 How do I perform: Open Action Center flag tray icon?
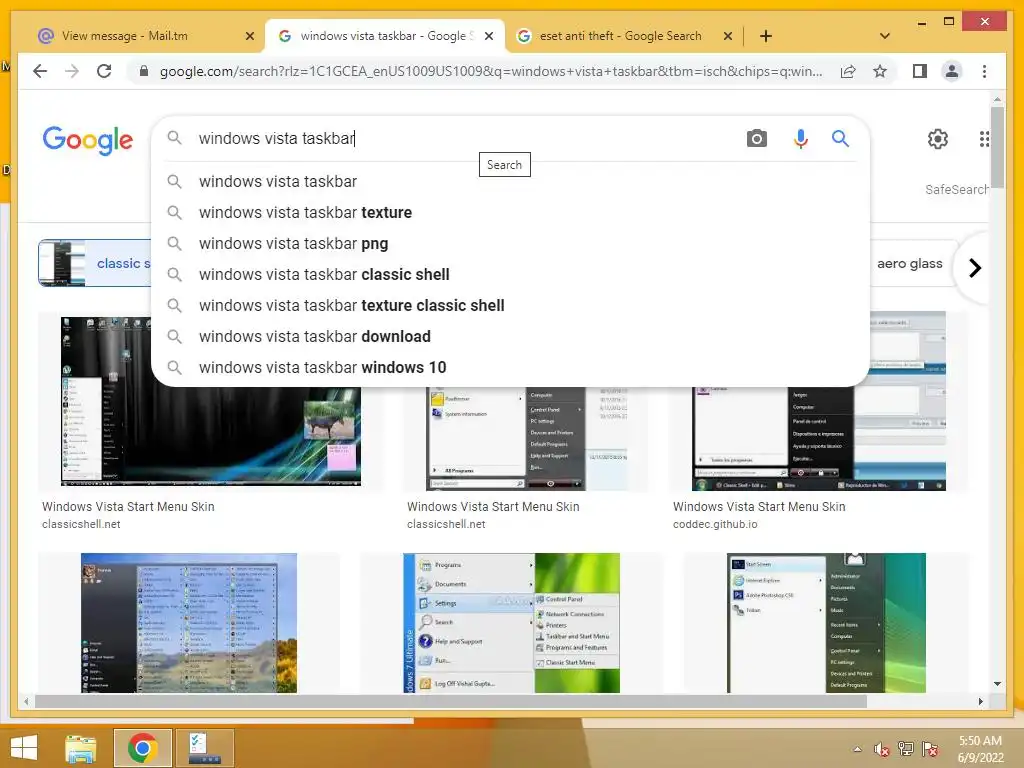coord(930,749)
